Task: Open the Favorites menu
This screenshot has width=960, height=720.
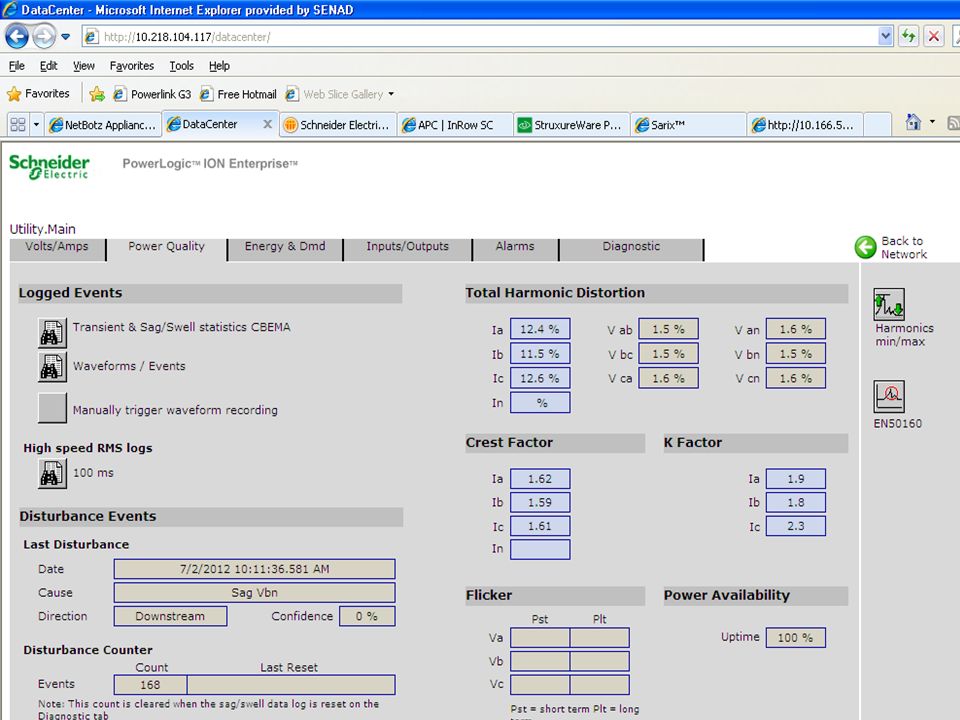Action: point(132,66)
